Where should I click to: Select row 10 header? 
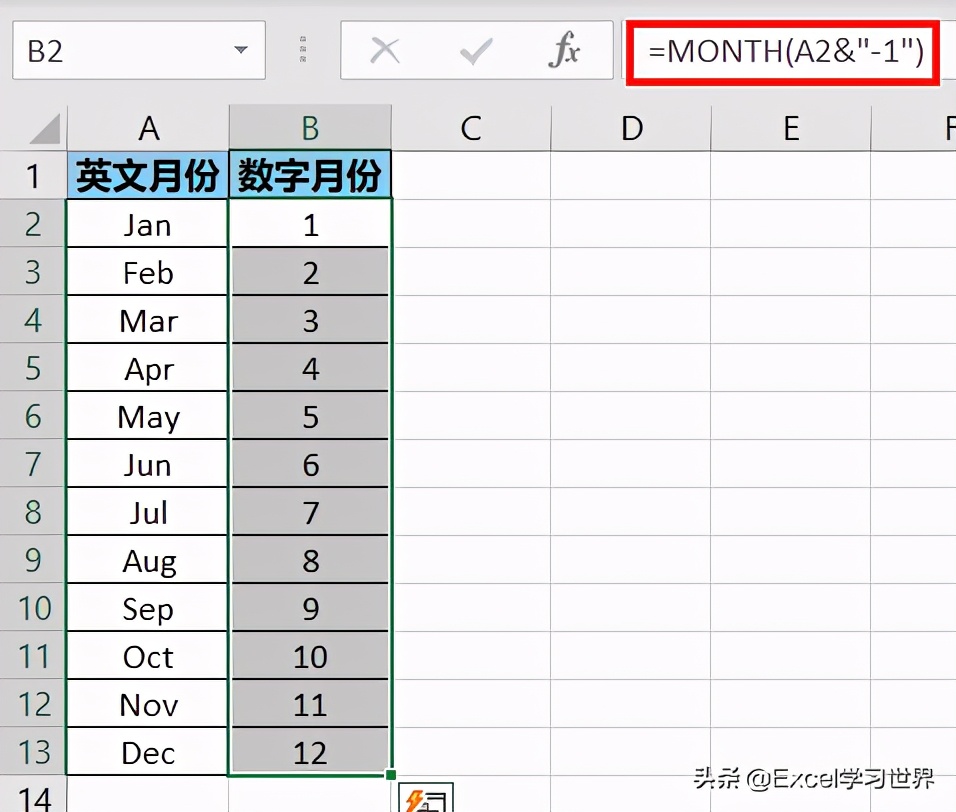coord(33,608)
